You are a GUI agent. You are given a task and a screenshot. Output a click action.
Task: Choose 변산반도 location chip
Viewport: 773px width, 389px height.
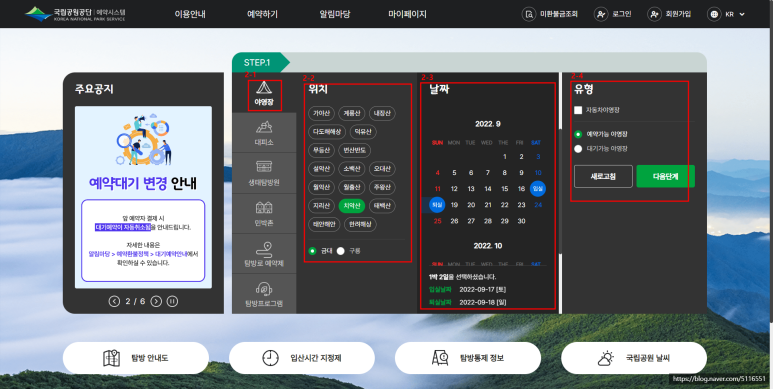[355, 150]
